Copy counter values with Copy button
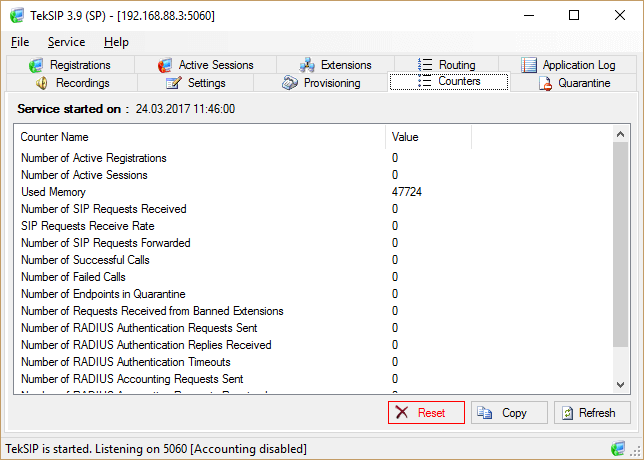This screenshot has width=644, height=460. [509, 412]
